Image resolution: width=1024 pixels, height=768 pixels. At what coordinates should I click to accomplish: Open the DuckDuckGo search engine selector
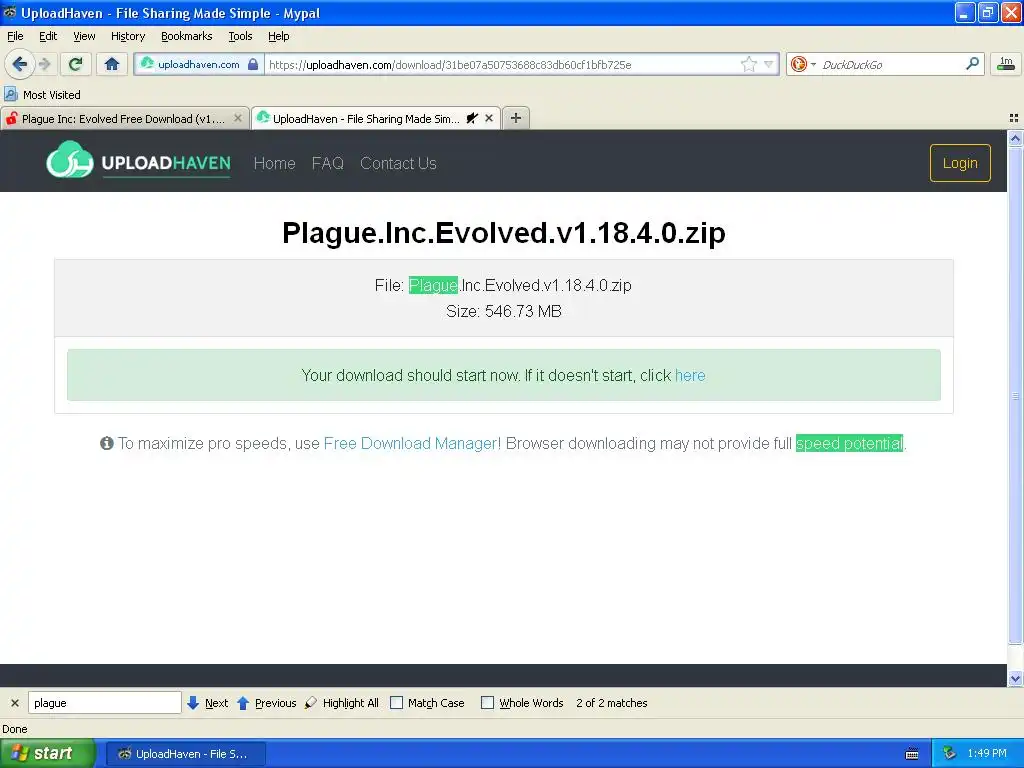[x=803, y=64]
